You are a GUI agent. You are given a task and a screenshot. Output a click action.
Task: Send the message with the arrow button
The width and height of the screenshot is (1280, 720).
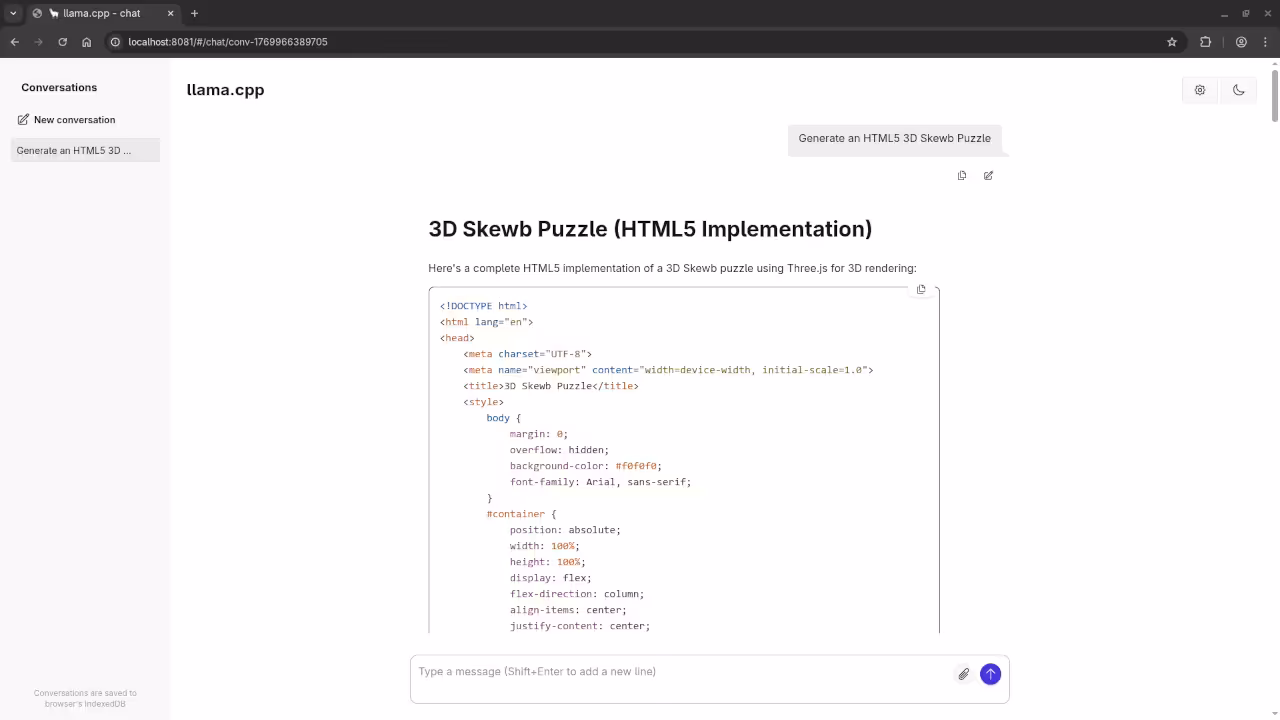[x=990, y=673]
